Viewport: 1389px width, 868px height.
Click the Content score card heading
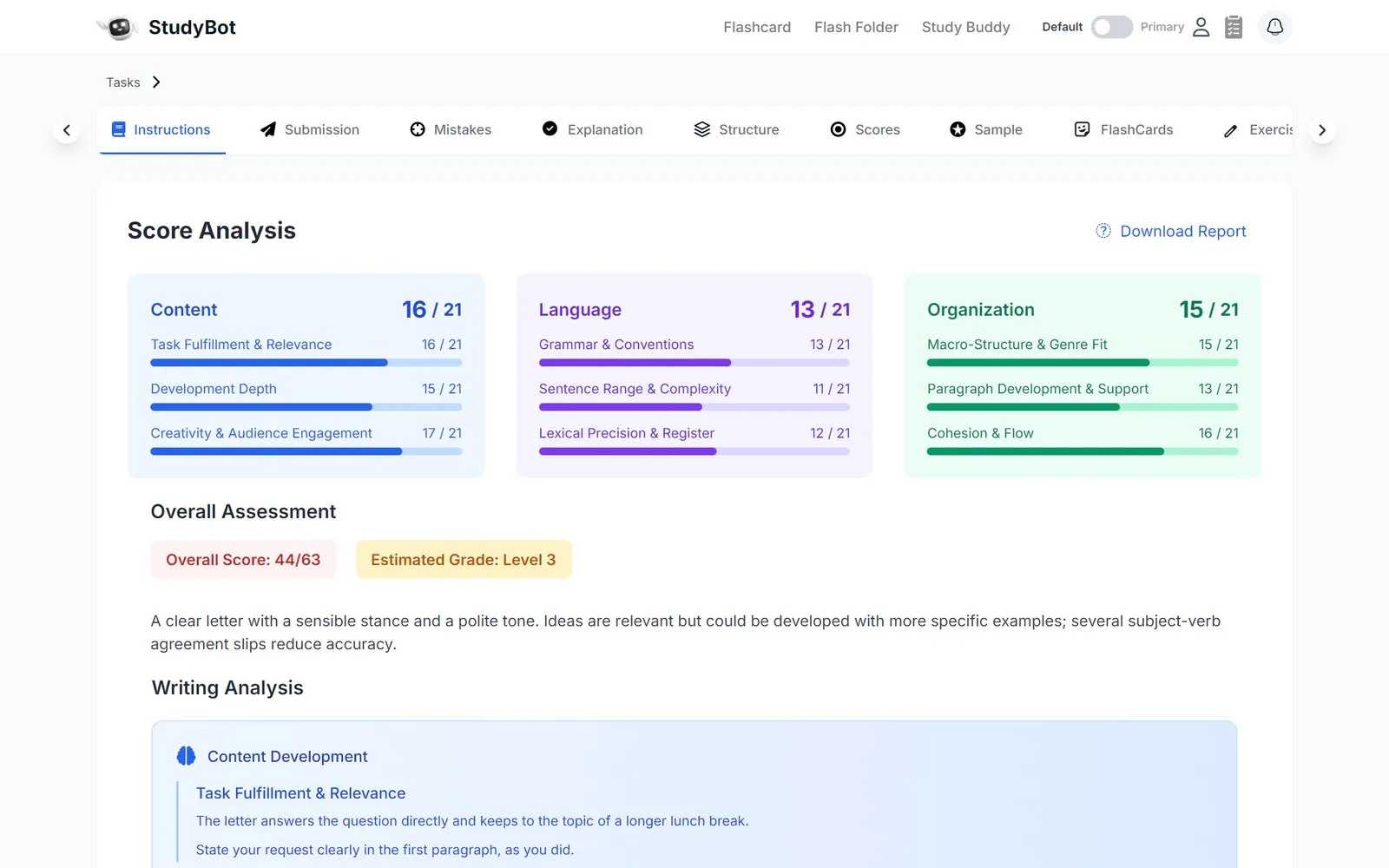pos(184,310)
